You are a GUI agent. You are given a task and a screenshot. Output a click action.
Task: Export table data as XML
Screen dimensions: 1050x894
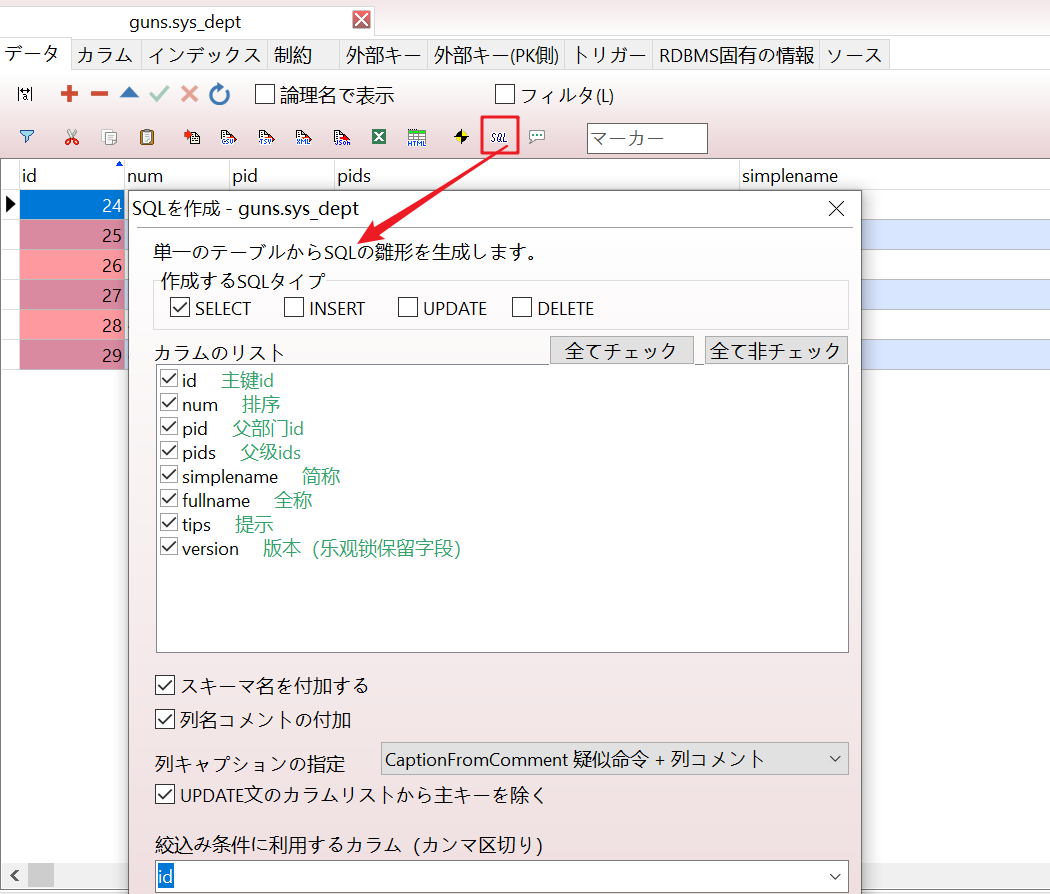[x=301, y=137]
